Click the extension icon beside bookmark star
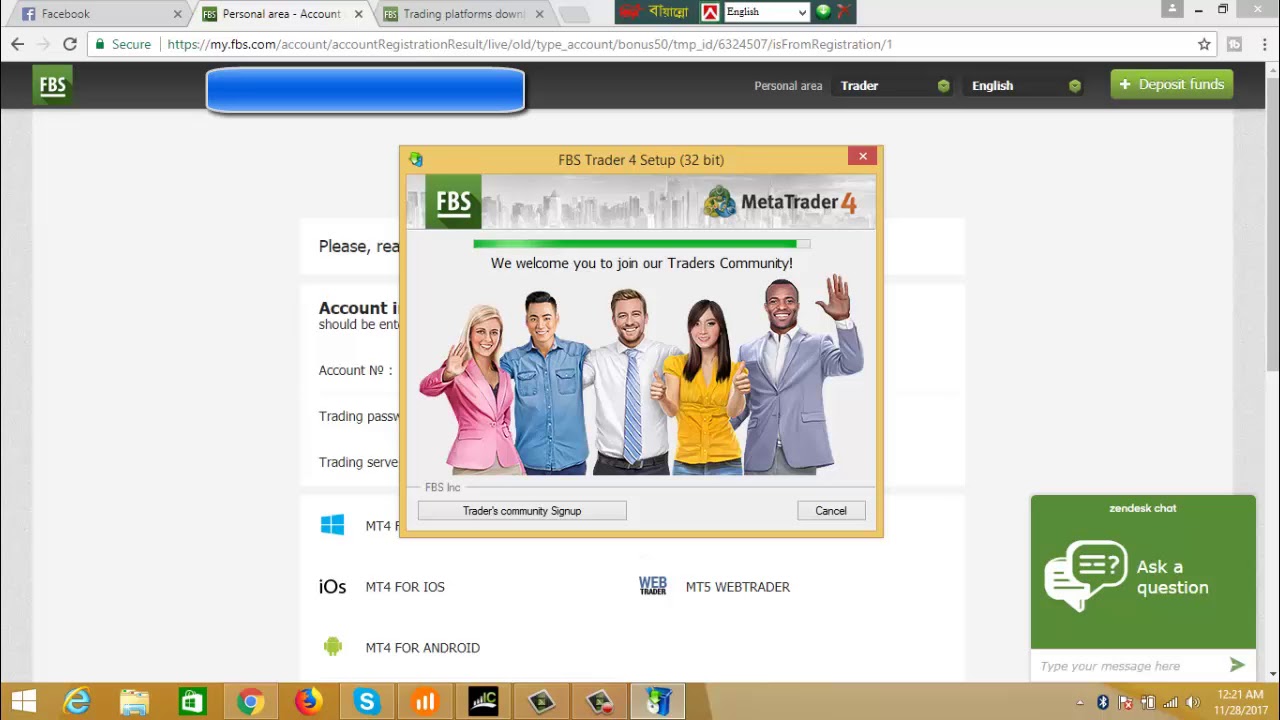 point(1235,44)
